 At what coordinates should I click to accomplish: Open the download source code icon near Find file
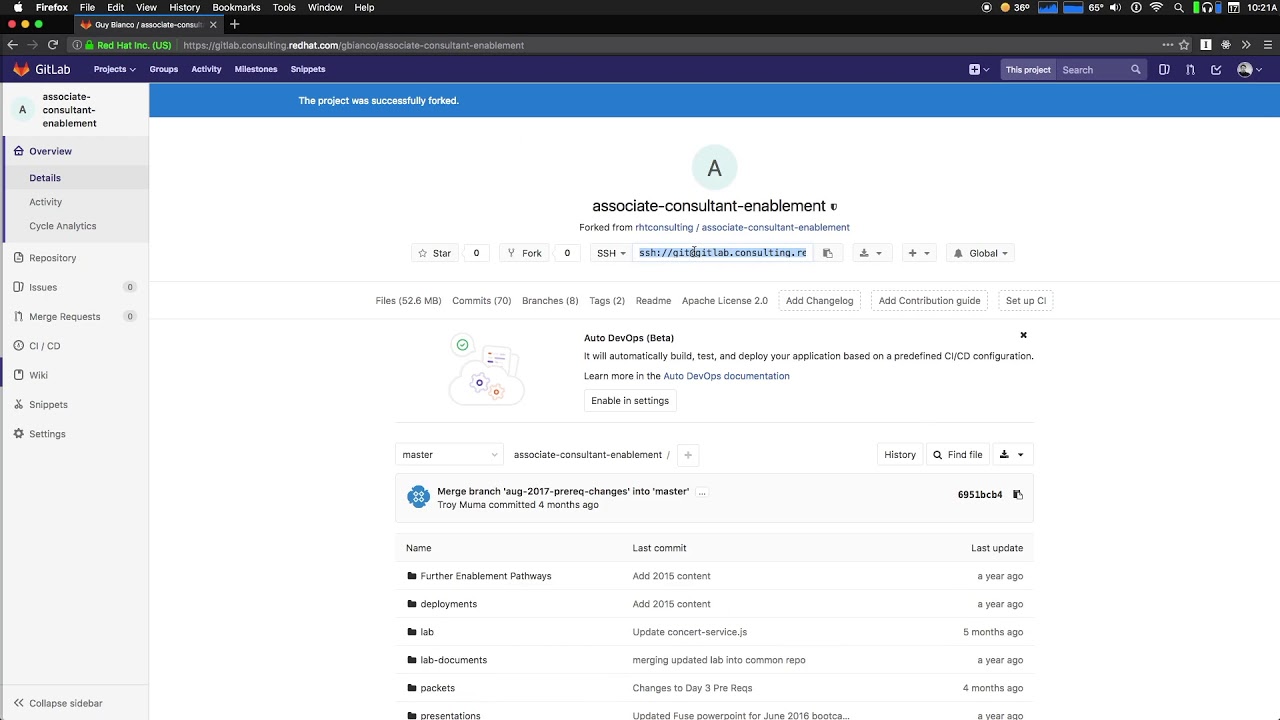[x=1011, y=455]
